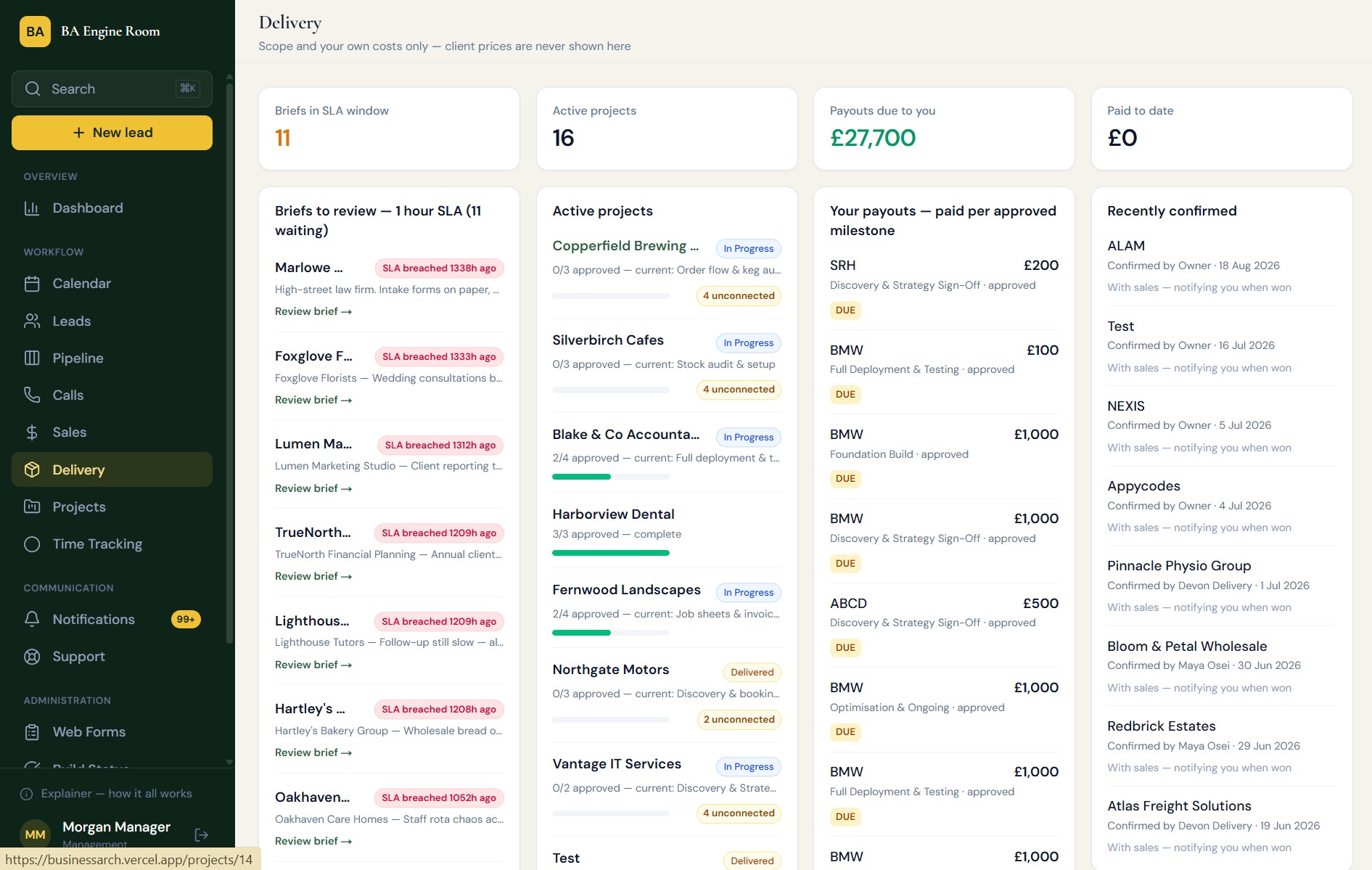Click the MM avatar circle
Screen dimensions: 1372x870
coord(35,834)
